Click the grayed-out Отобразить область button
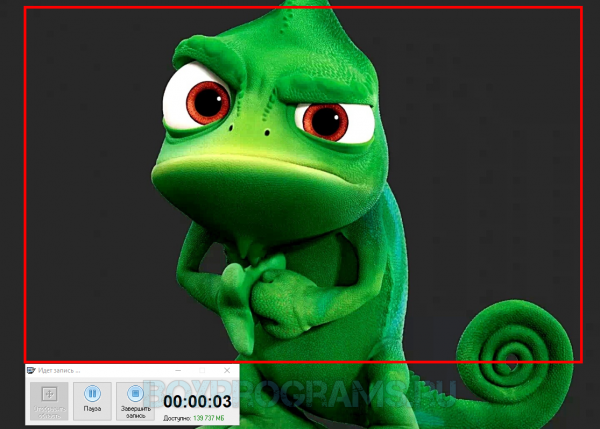This screenshot has width=600, height=429. (x=49, y=401)
